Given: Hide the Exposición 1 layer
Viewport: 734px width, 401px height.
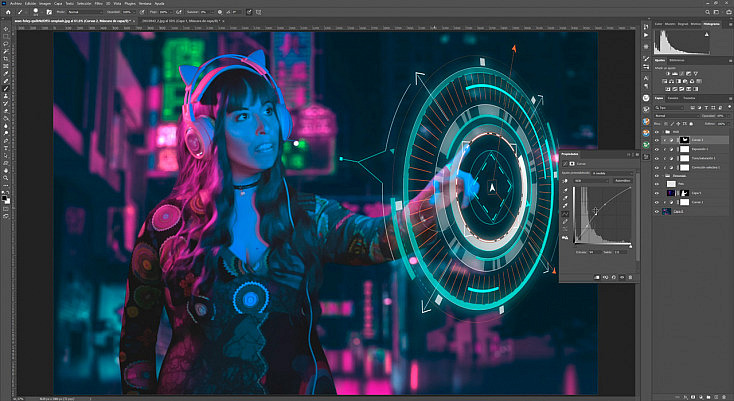Looking at the screenshot, I should (657, 149).
